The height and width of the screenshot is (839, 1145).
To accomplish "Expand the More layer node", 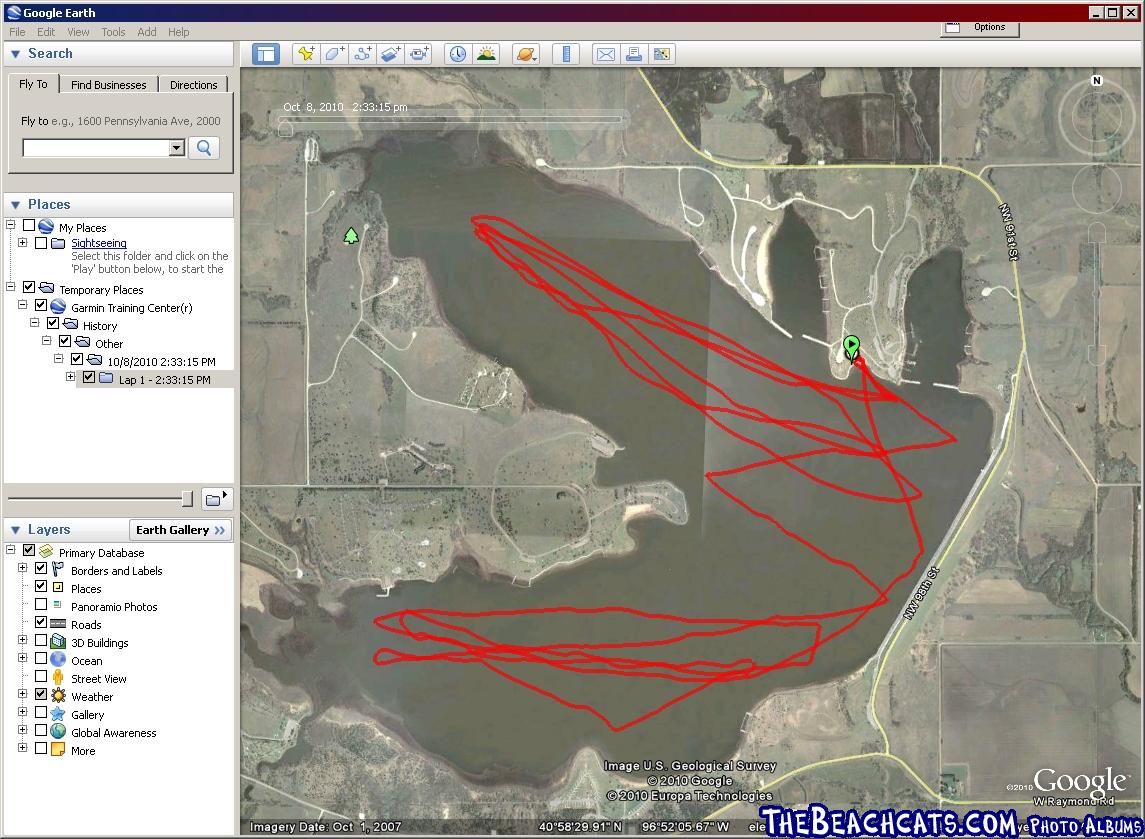I will [23, 748].
